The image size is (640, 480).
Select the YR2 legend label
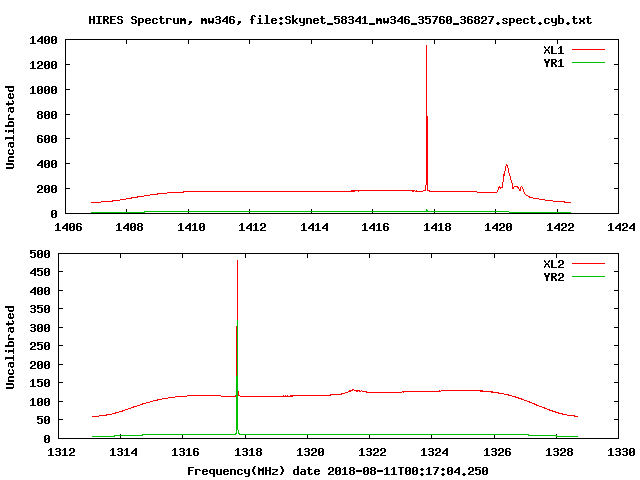(x=553, y=277)
